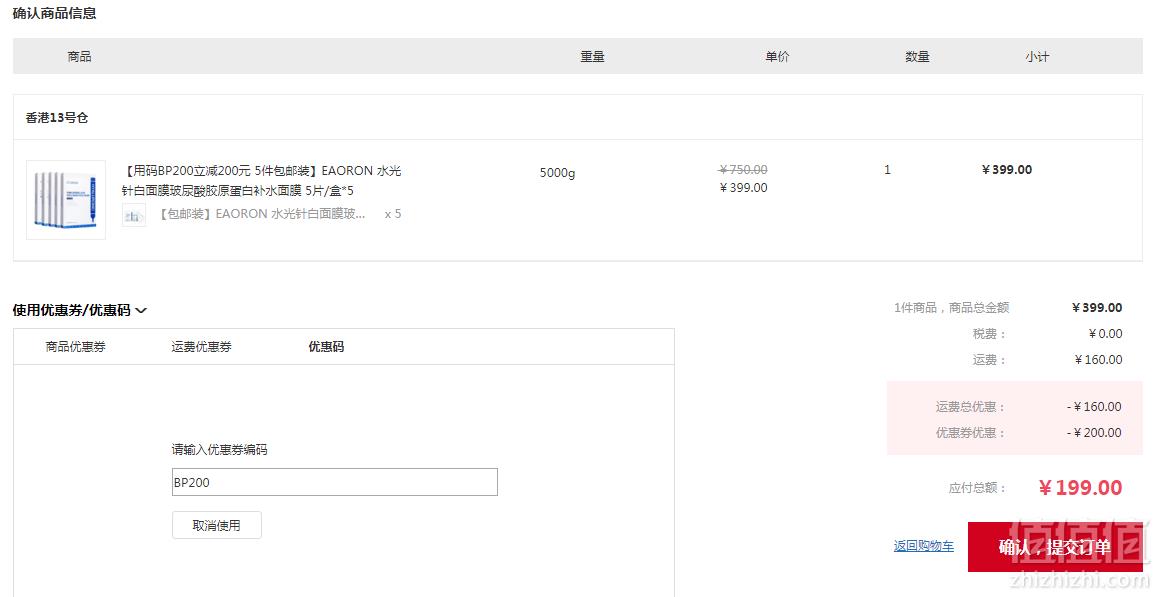Click the ¥160.00 运费 amount
This screenshot has height=597, width=1159.
1098,359
